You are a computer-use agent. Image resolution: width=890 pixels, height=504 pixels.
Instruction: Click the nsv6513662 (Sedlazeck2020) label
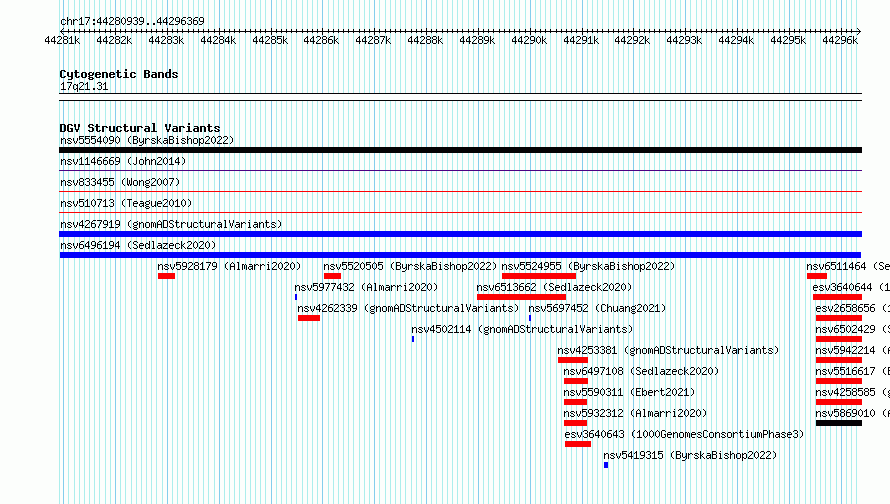pos(554,287)
